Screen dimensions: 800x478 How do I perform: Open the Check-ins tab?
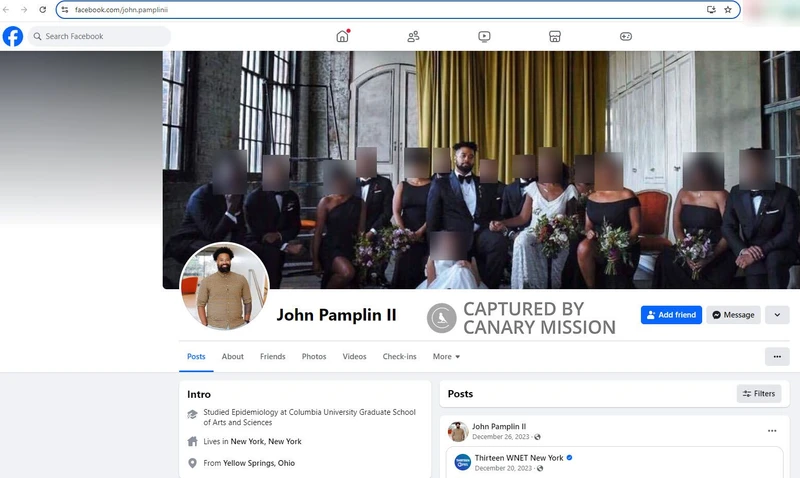click(399, 357)
